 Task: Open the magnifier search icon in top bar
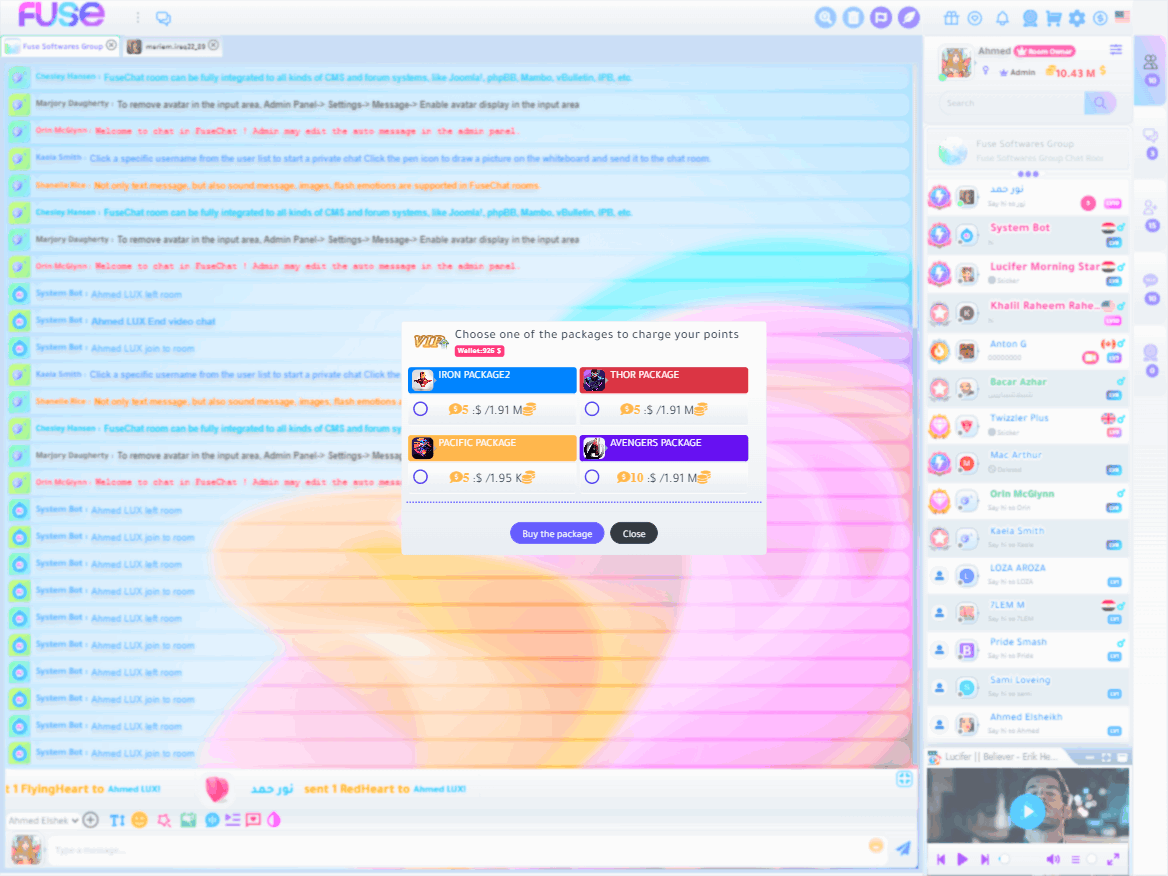(x=825, y=17)
